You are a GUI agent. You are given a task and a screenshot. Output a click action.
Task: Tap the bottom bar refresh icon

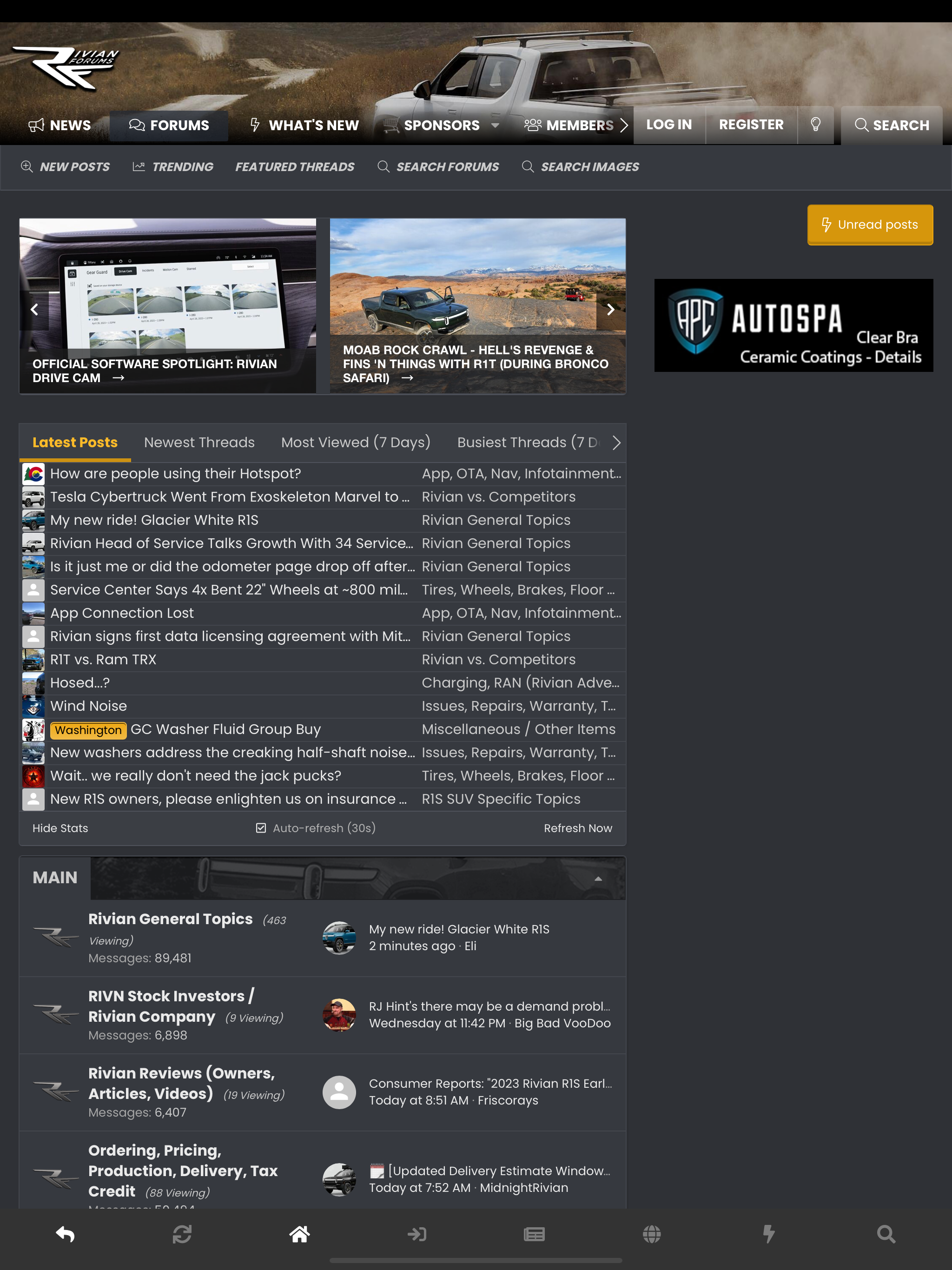pos(182,1234)
